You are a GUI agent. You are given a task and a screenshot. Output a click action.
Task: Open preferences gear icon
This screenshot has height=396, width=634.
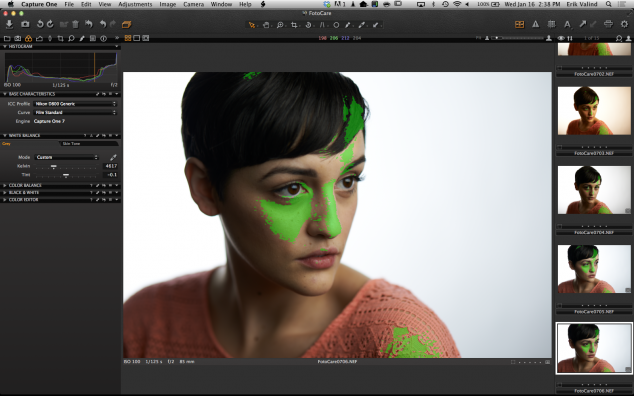625,24
